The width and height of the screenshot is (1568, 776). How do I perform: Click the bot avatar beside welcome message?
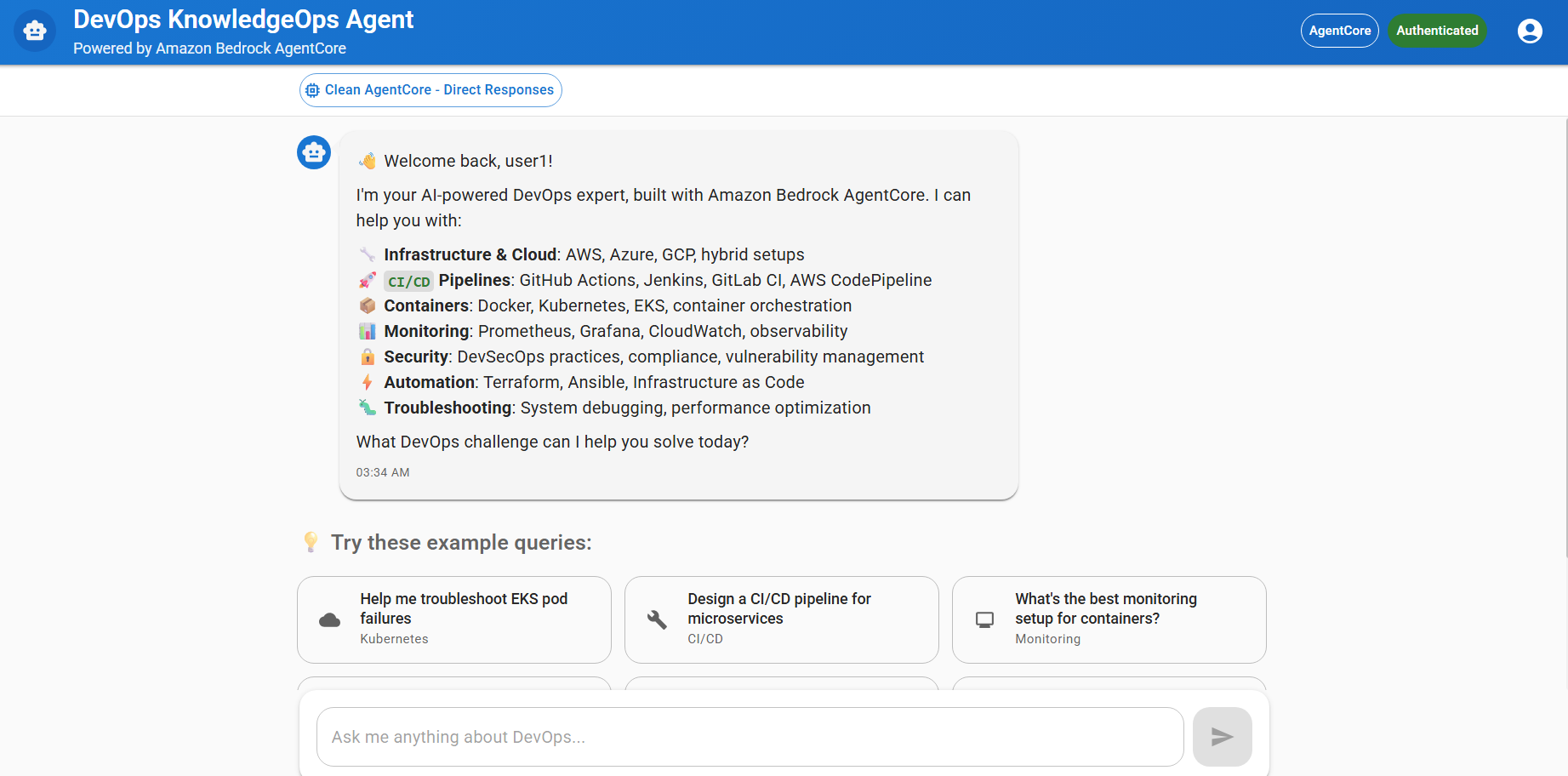[x=314, y=153]
